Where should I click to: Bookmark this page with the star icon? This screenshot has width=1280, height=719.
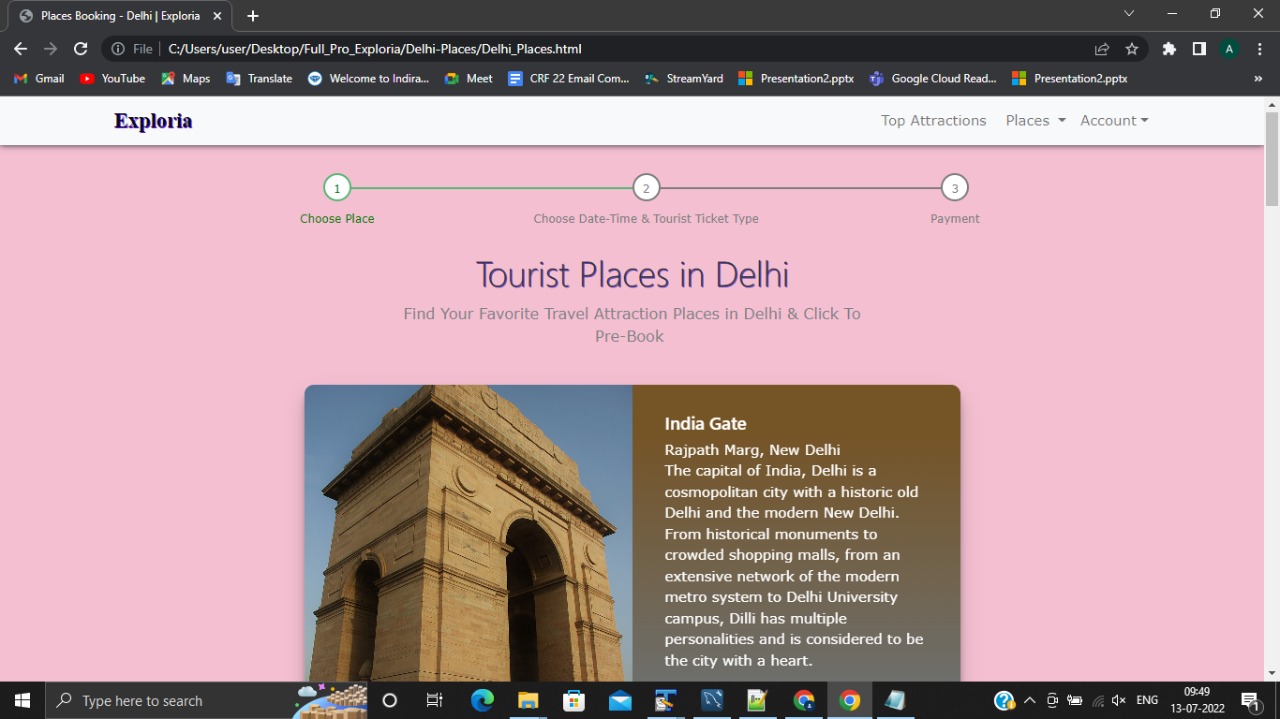tap(1132, 48)
